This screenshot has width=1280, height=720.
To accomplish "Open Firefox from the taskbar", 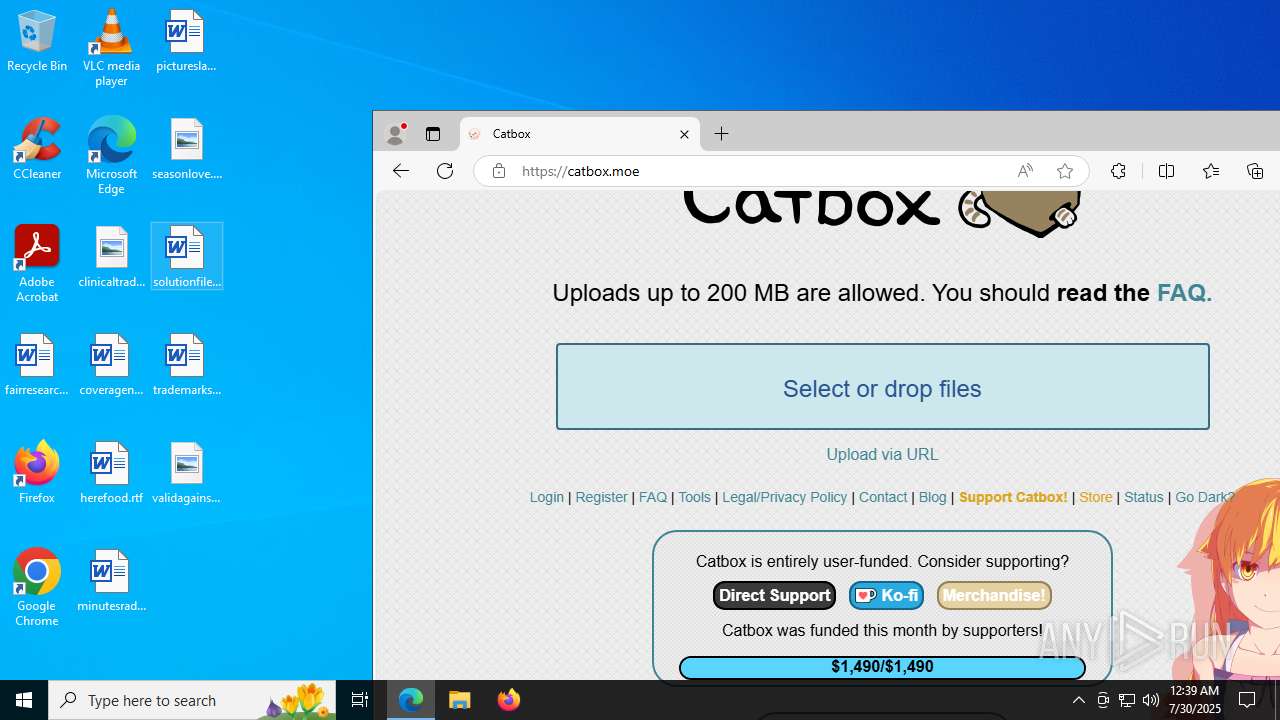I will tap(508, 700).
